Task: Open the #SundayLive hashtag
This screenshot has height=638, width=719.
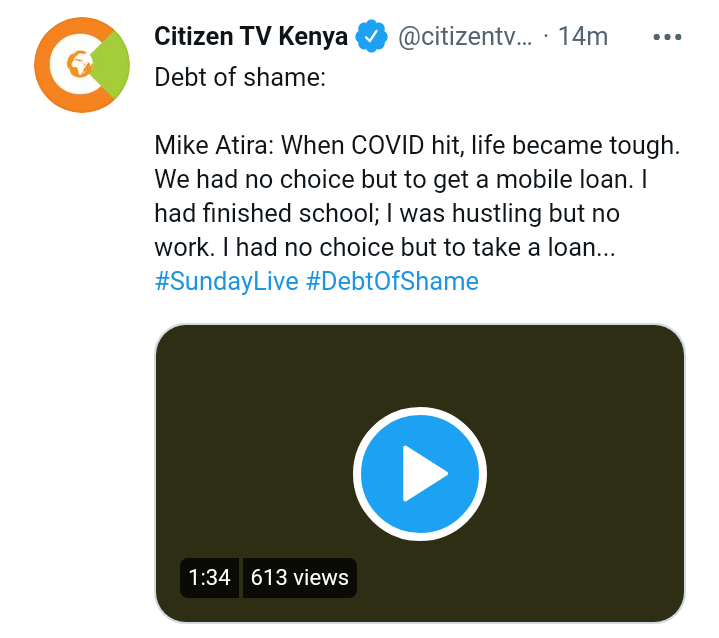Action: pos(227,281)
